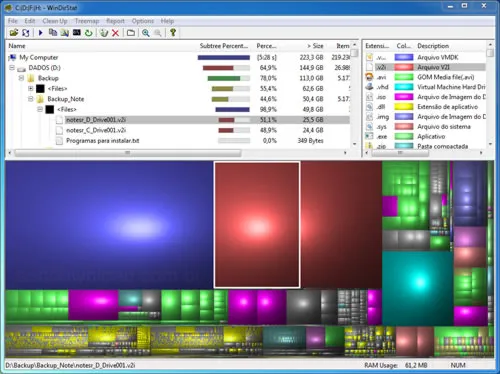The width and height of the screenshot is (500, 374).
Task: Open the Edit menu
Action: click(30, 21)
